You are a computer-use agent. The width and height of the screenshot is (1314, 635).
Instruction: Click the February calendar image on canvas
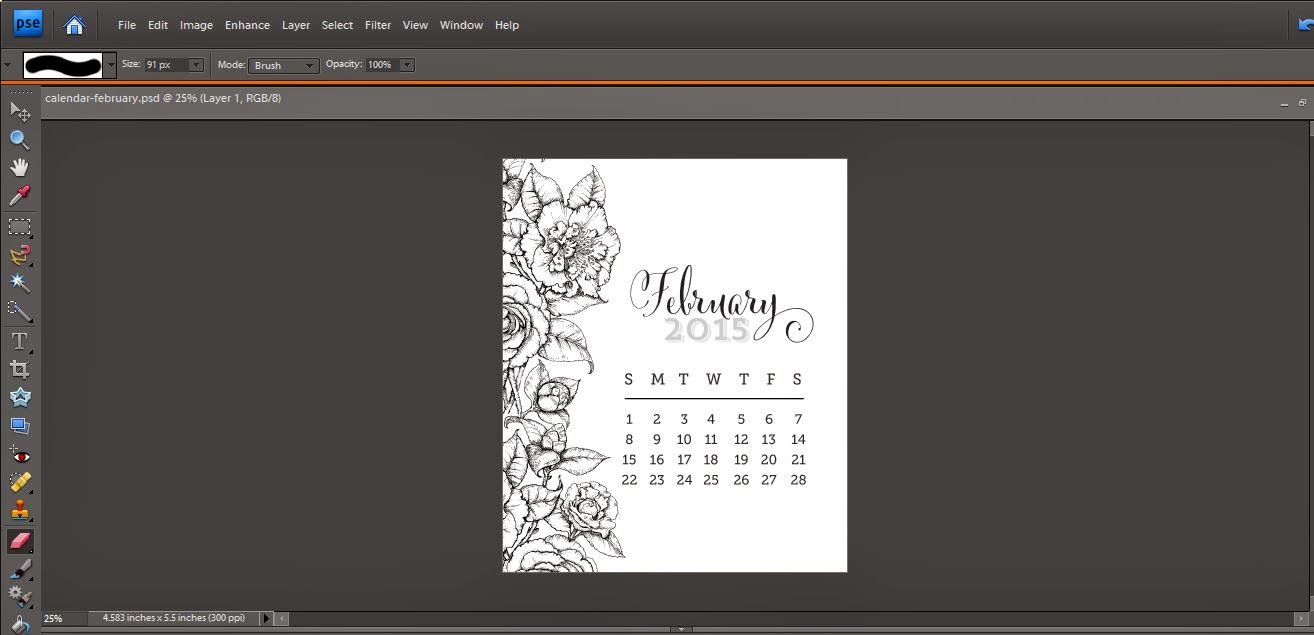(675, 366)
